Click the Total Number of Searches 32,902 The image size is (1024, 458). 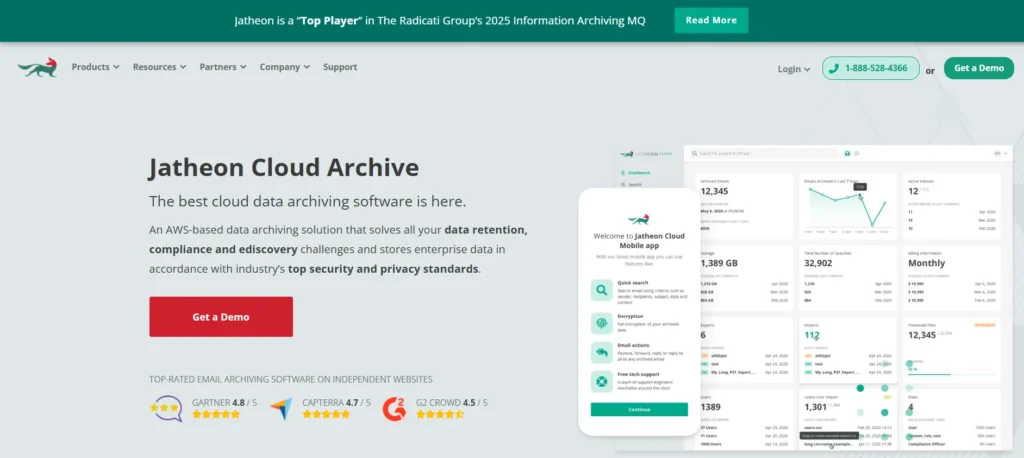[x=818, y=263]
